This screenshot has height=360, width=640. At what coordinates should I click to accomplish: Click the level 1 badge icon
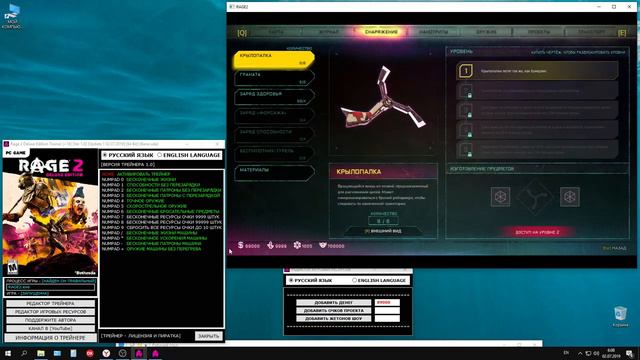click(466, 71)
